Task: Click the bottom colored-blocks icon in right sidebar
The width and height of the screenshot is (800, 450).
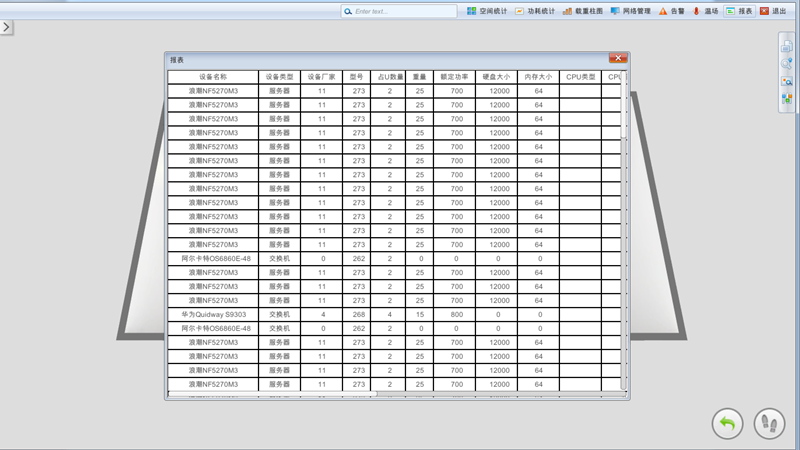Action: click(x=787, y=99)
